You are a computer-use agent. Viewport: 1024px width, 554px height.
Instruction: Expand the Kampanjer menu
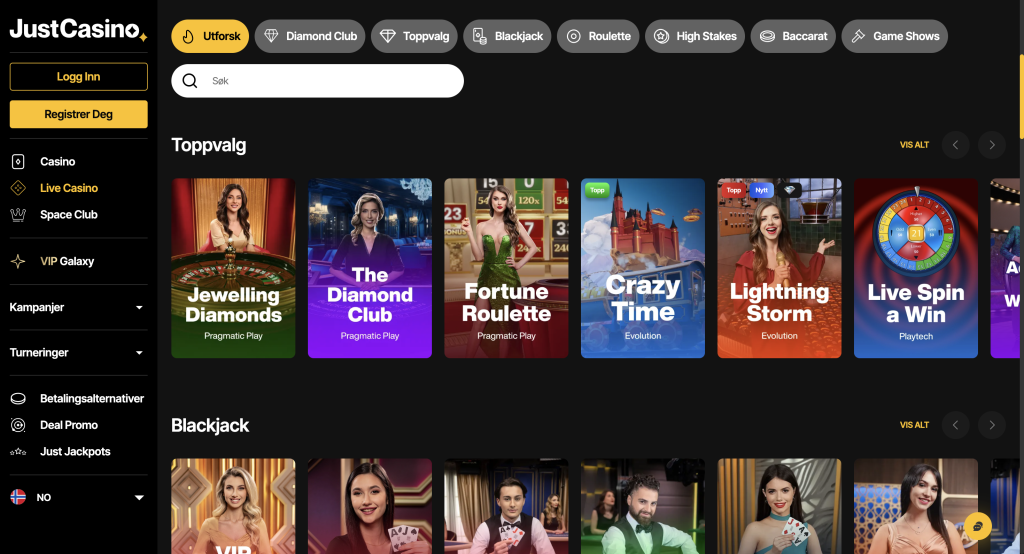[78, 307]
